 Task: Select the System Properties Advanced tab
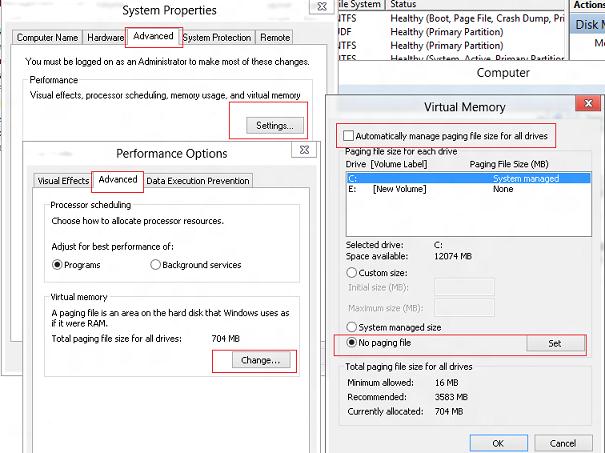pyautogui.click(x=153, y=36)
